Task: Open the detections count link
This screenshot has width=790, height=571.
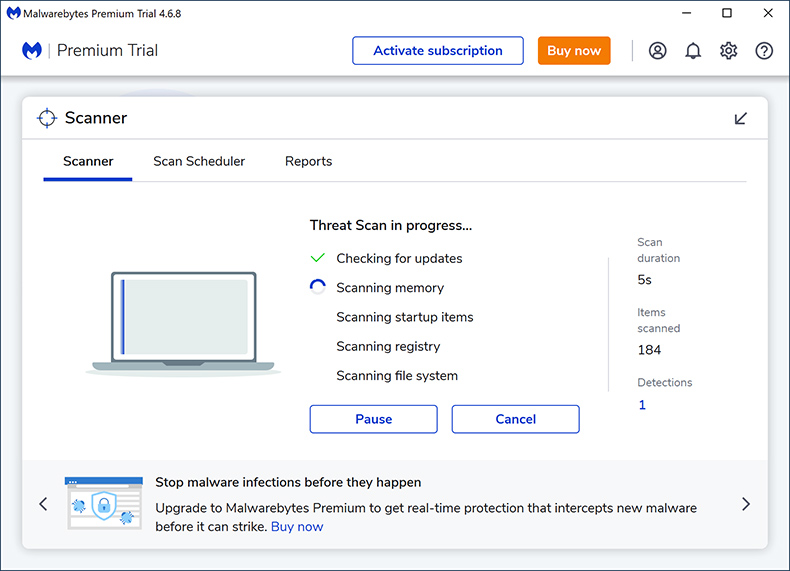Action: coord(642,405)
